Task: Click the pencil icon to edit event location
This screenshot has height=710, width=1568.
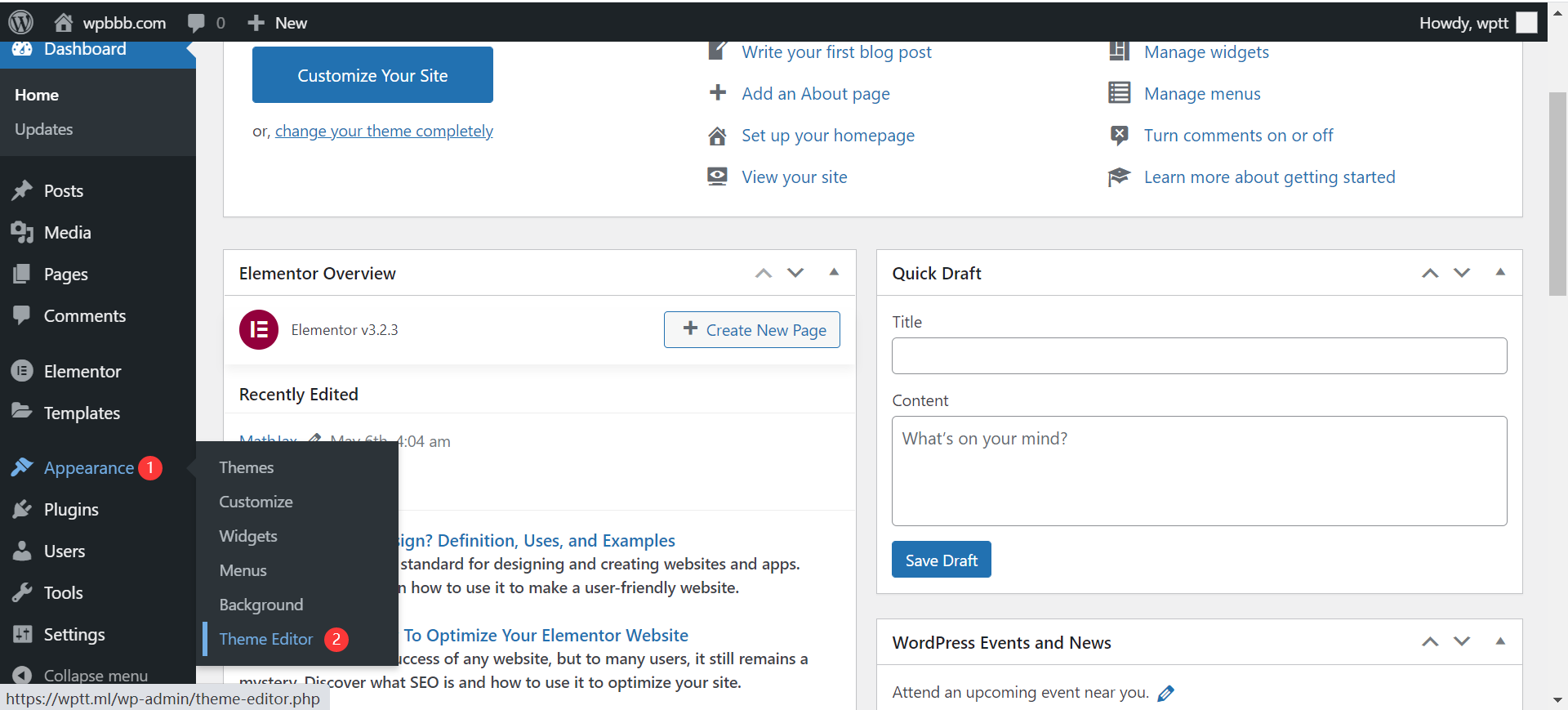Action: [1165, 693]
